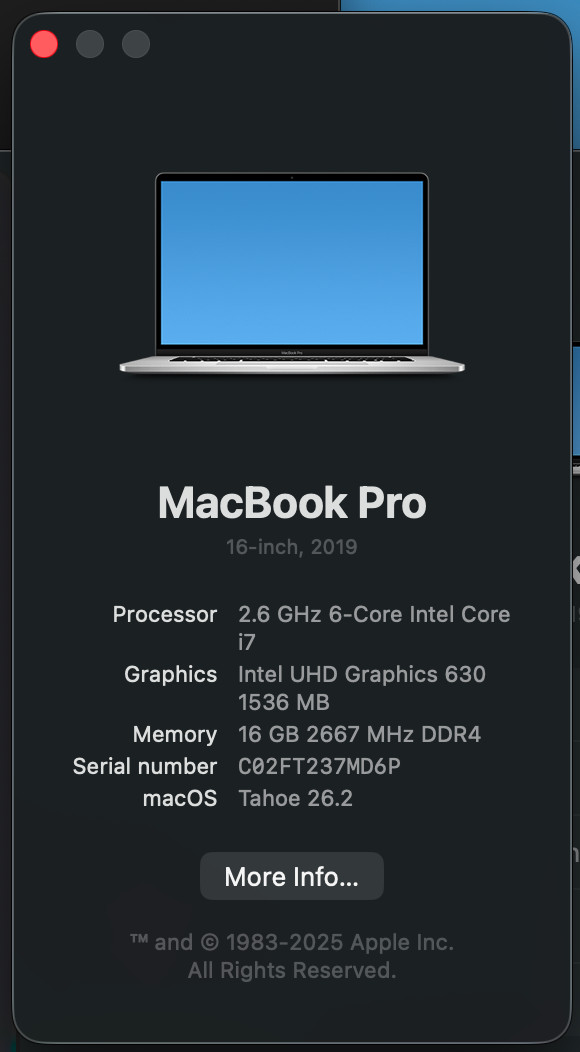Screen dimensions: 580x1052
Task: Click the dimmed zoom window button
Action: pyautogui.click(x=136, y=44)
